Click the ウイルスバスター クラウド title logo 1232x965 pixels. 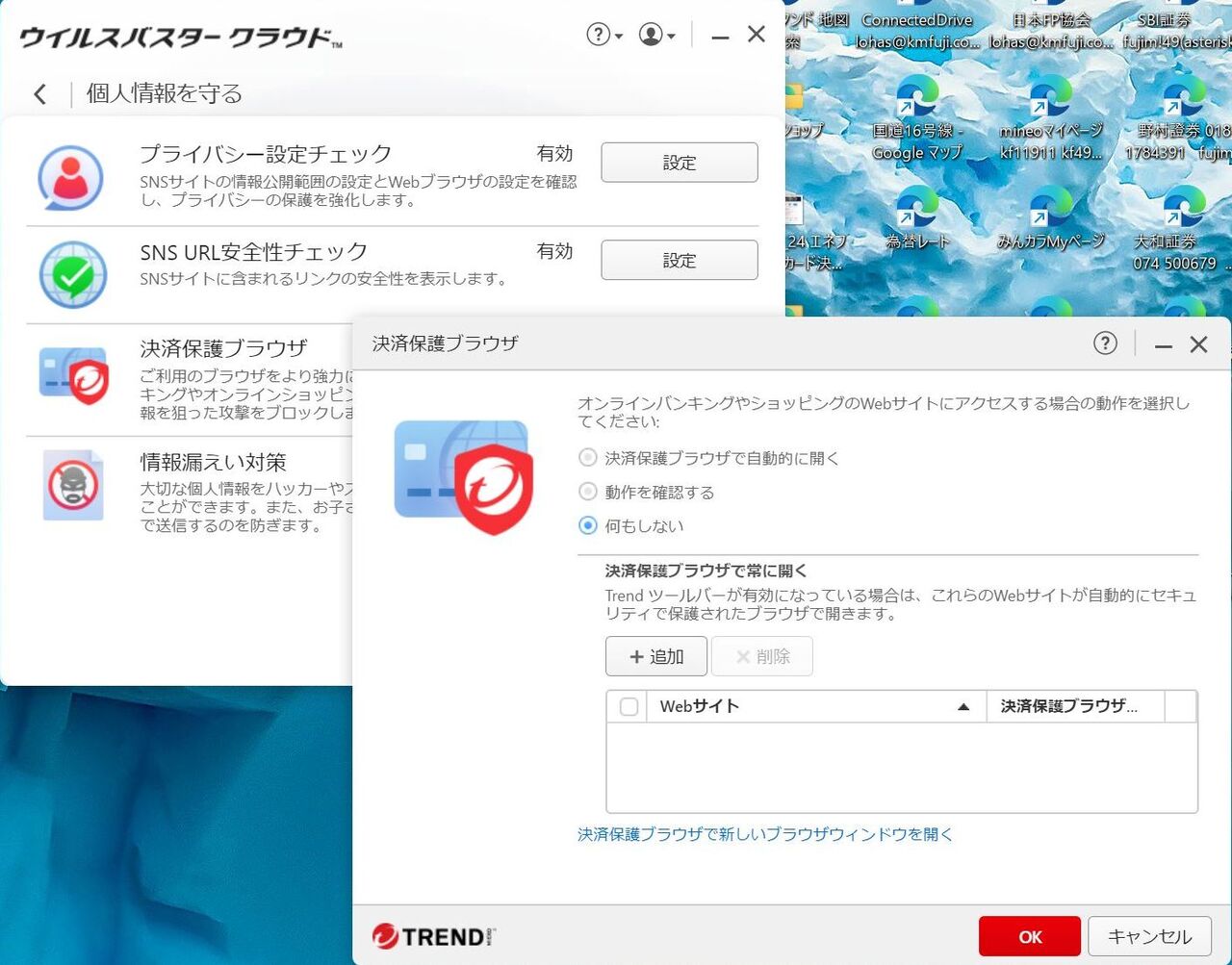181,38
